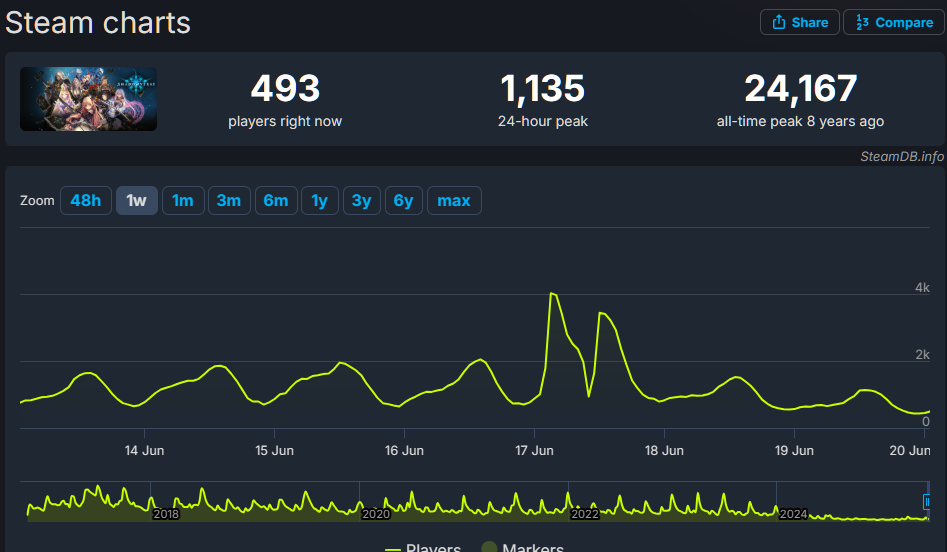Click the 16 Jun axis label
The image size is (947, 552).
click(404, 451)
